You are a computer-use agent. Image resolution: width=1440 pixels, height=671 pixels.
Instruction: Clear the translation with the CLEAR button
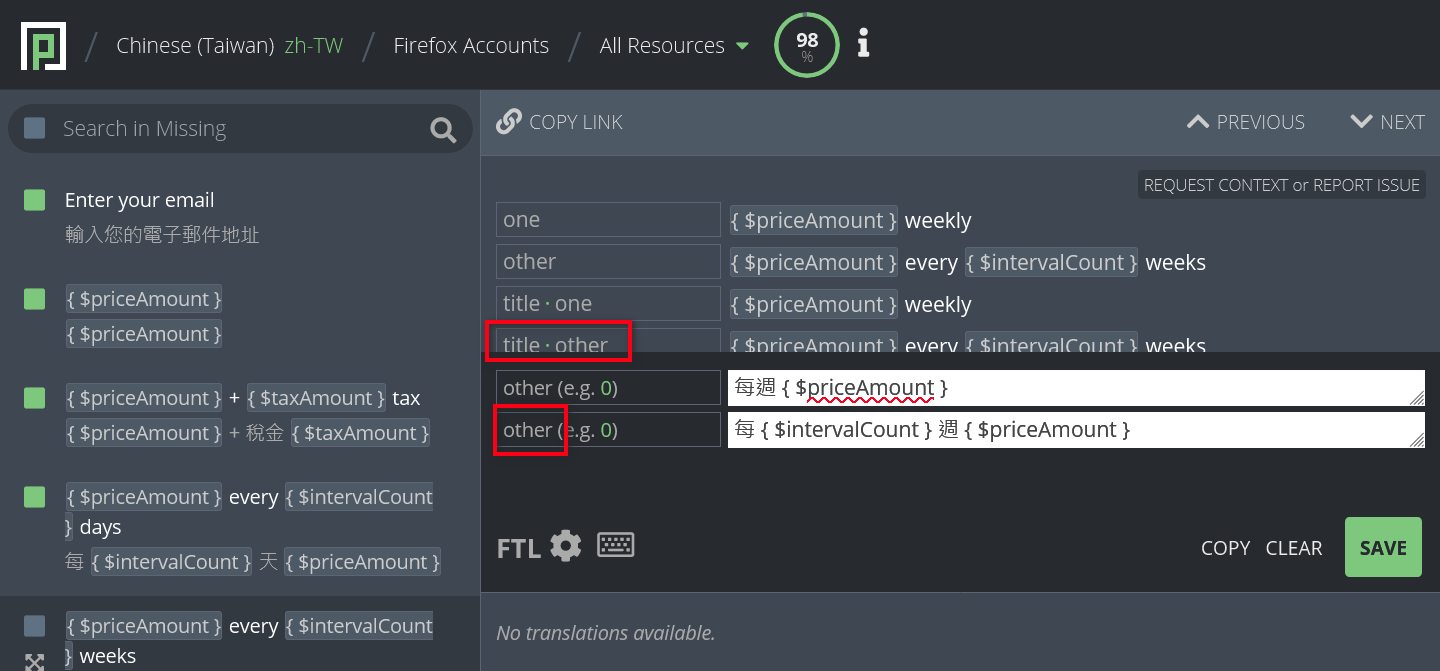point(1294,547)
